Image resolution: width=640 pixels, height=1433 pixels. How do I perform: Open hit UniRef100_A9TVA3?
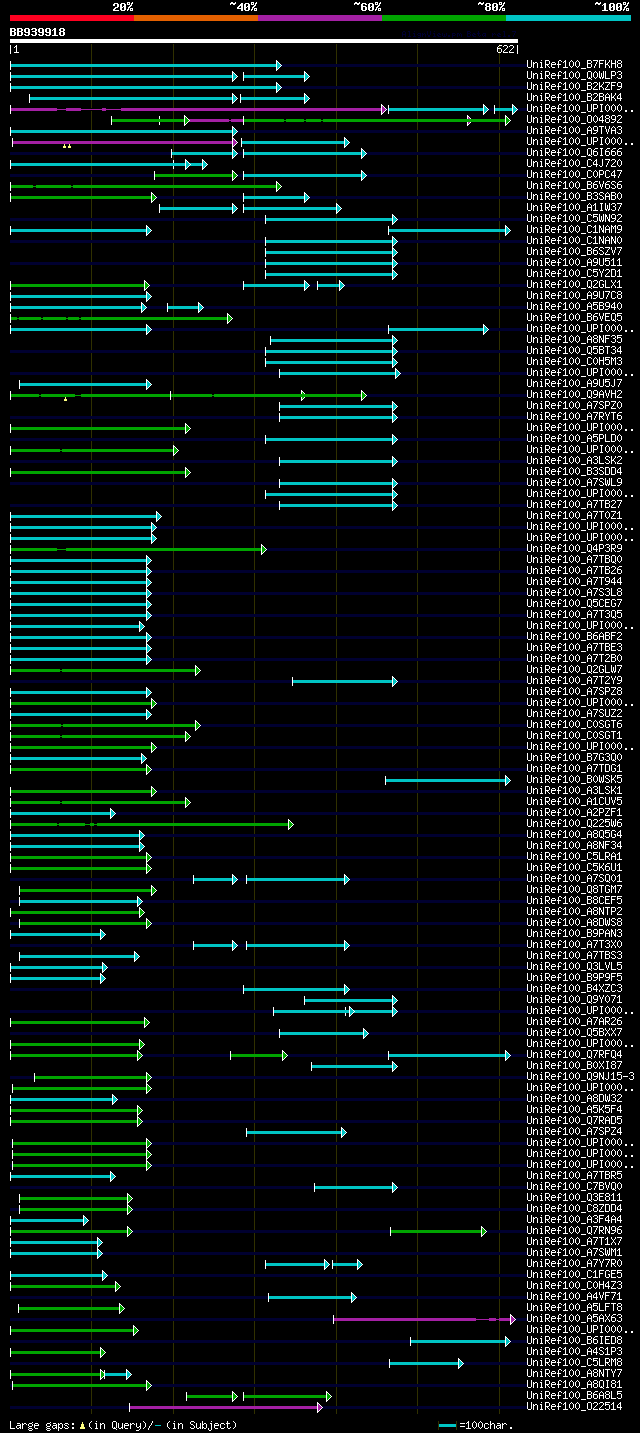coord(574,131)
